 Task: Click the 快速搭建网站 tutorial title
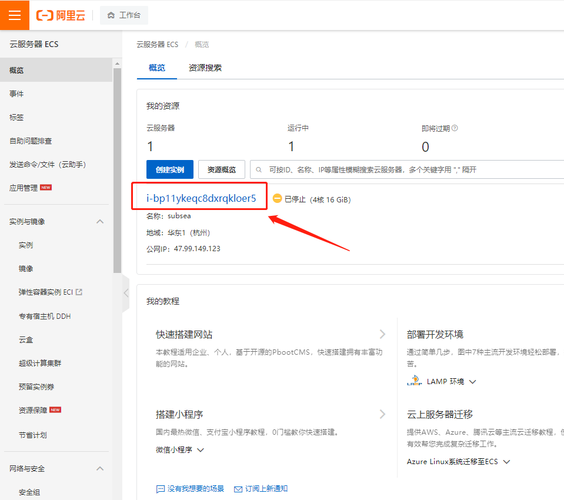pyautogui.click(x=184, y=335)
